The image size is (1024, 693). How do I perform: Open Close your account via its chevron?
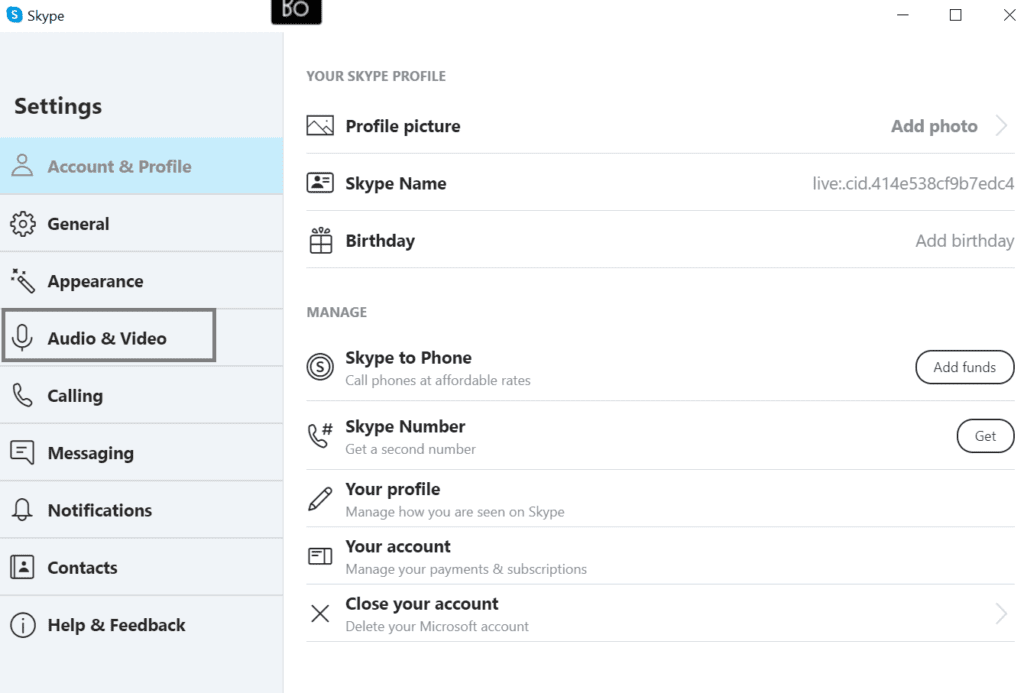tap(1001, 613)
